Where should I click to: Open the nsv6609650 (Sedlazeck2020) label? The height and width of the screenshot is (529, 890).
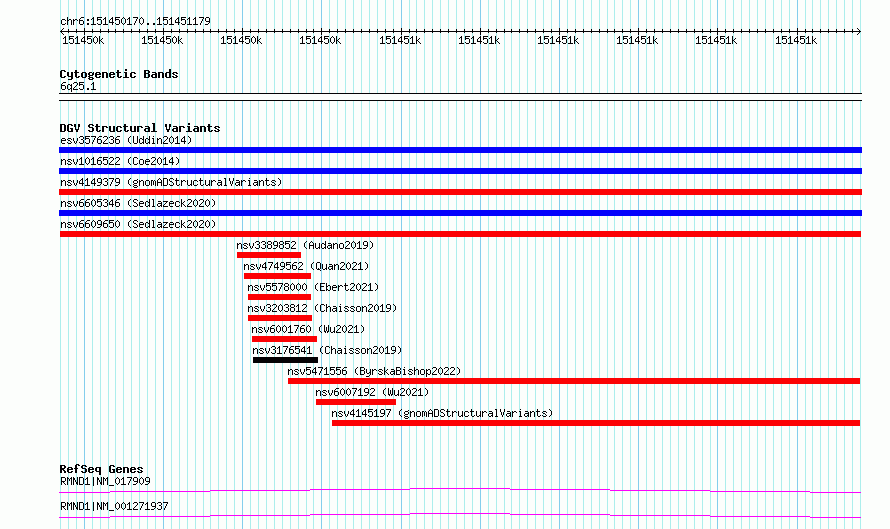pos(138,224)
